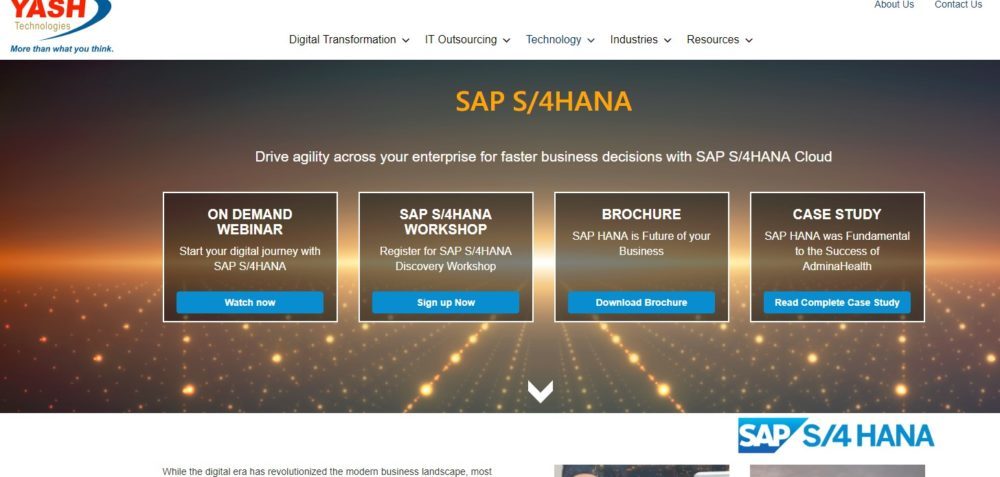Open the Industries menu
The height and width of the screenshot is (477, 1000).
pos(640,40)
